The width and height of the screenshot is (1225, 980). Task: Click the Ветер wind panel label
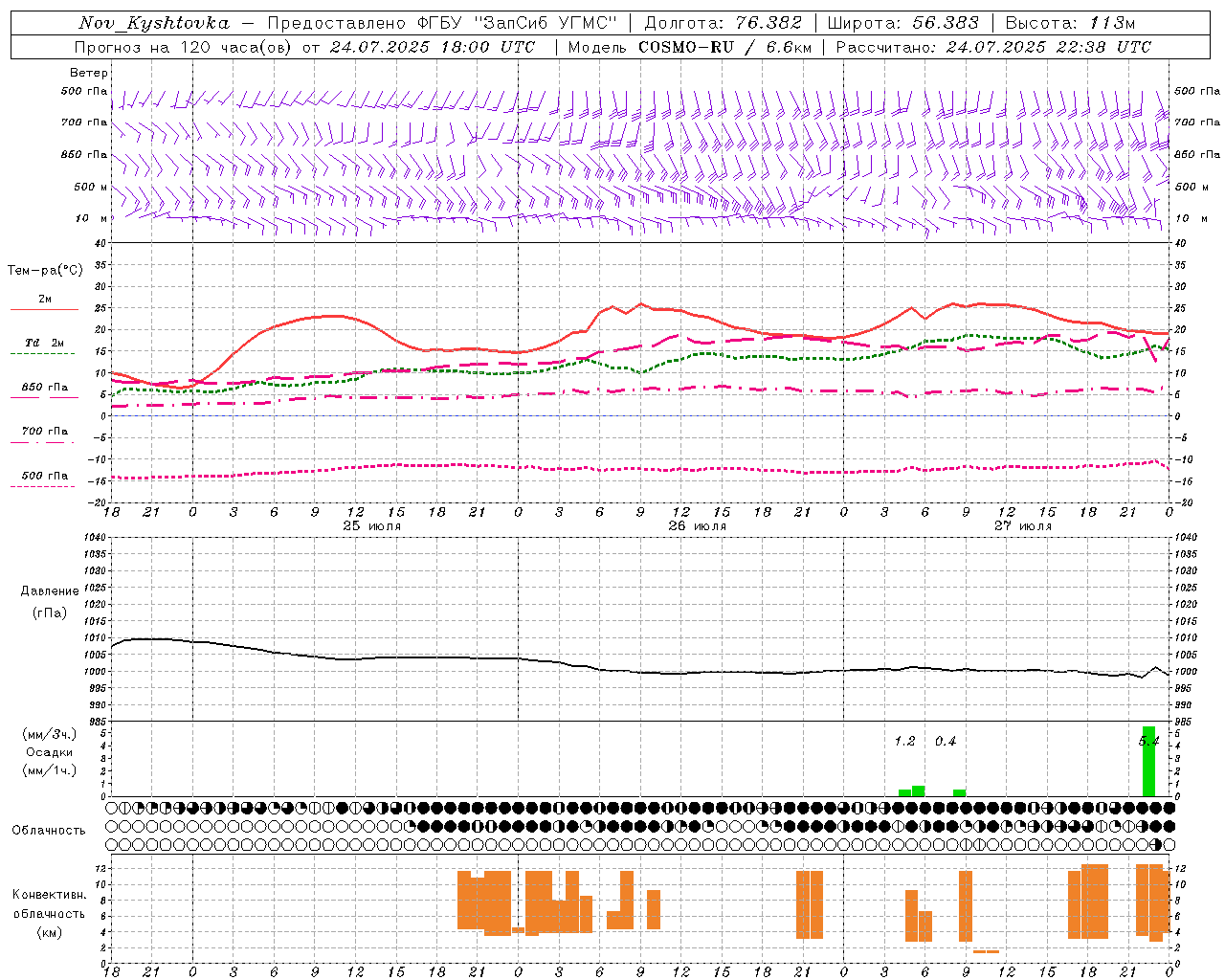click(x=89, y=73)
